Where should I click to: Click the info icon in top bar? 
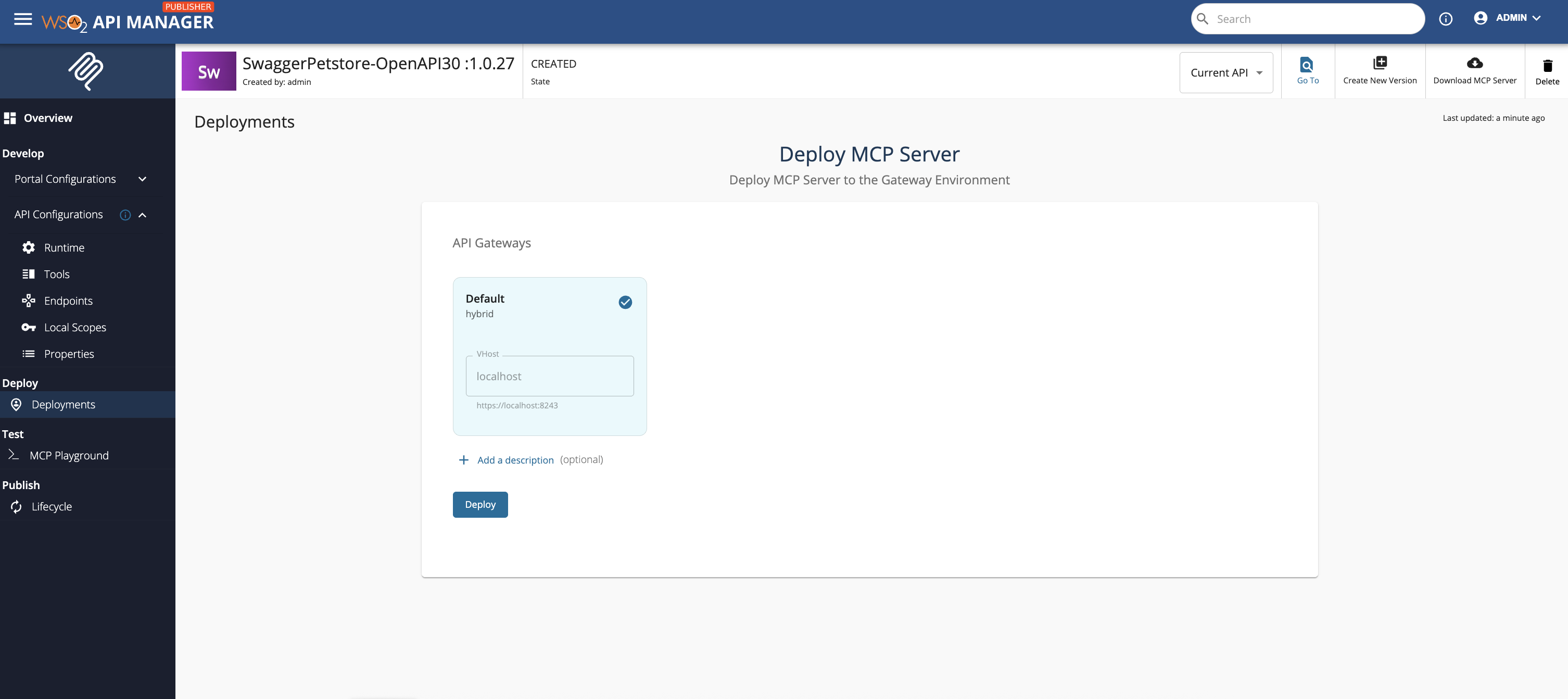pos(1446,19)
